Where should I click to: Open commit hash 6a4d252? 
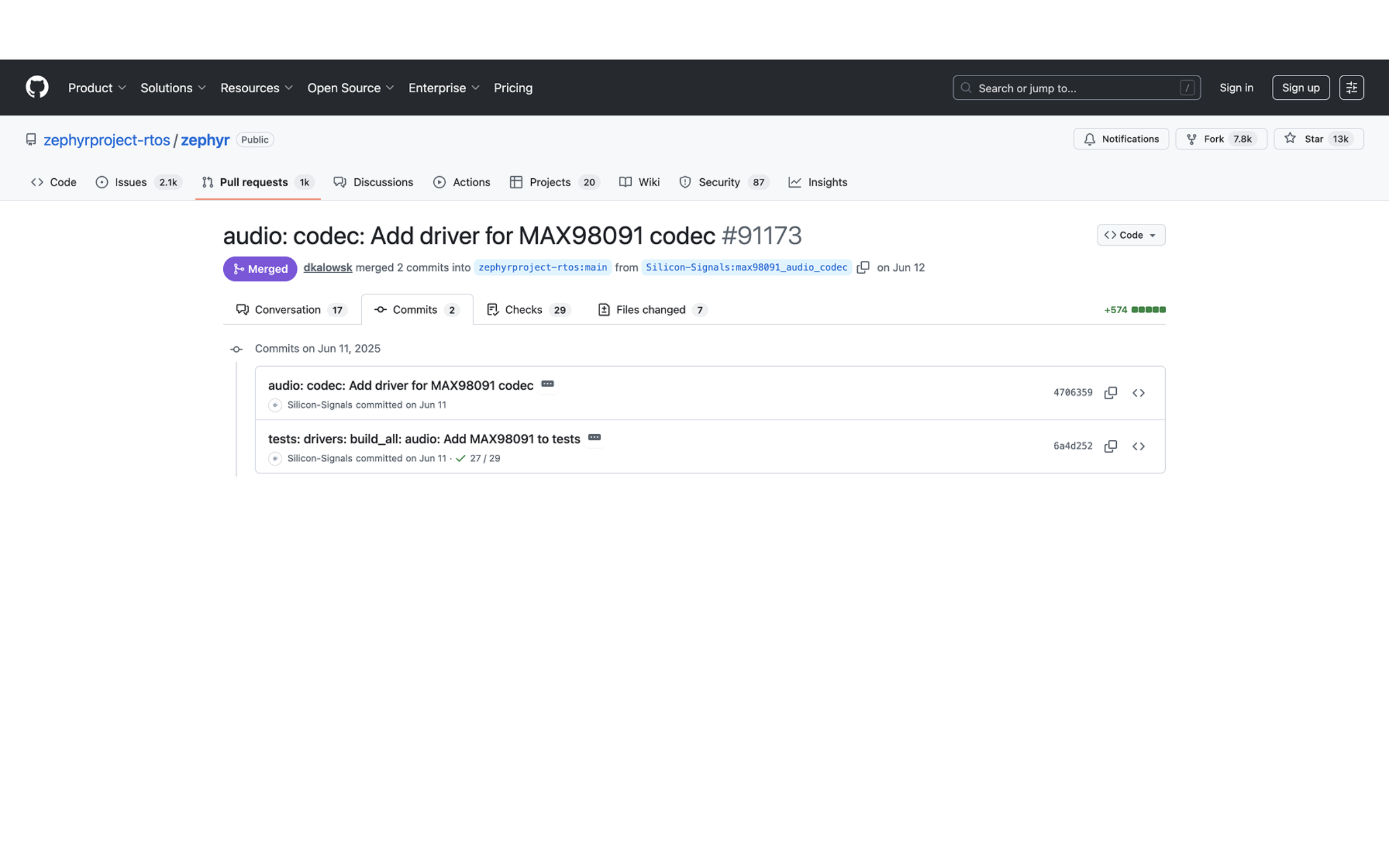(x=1073, y=446)
